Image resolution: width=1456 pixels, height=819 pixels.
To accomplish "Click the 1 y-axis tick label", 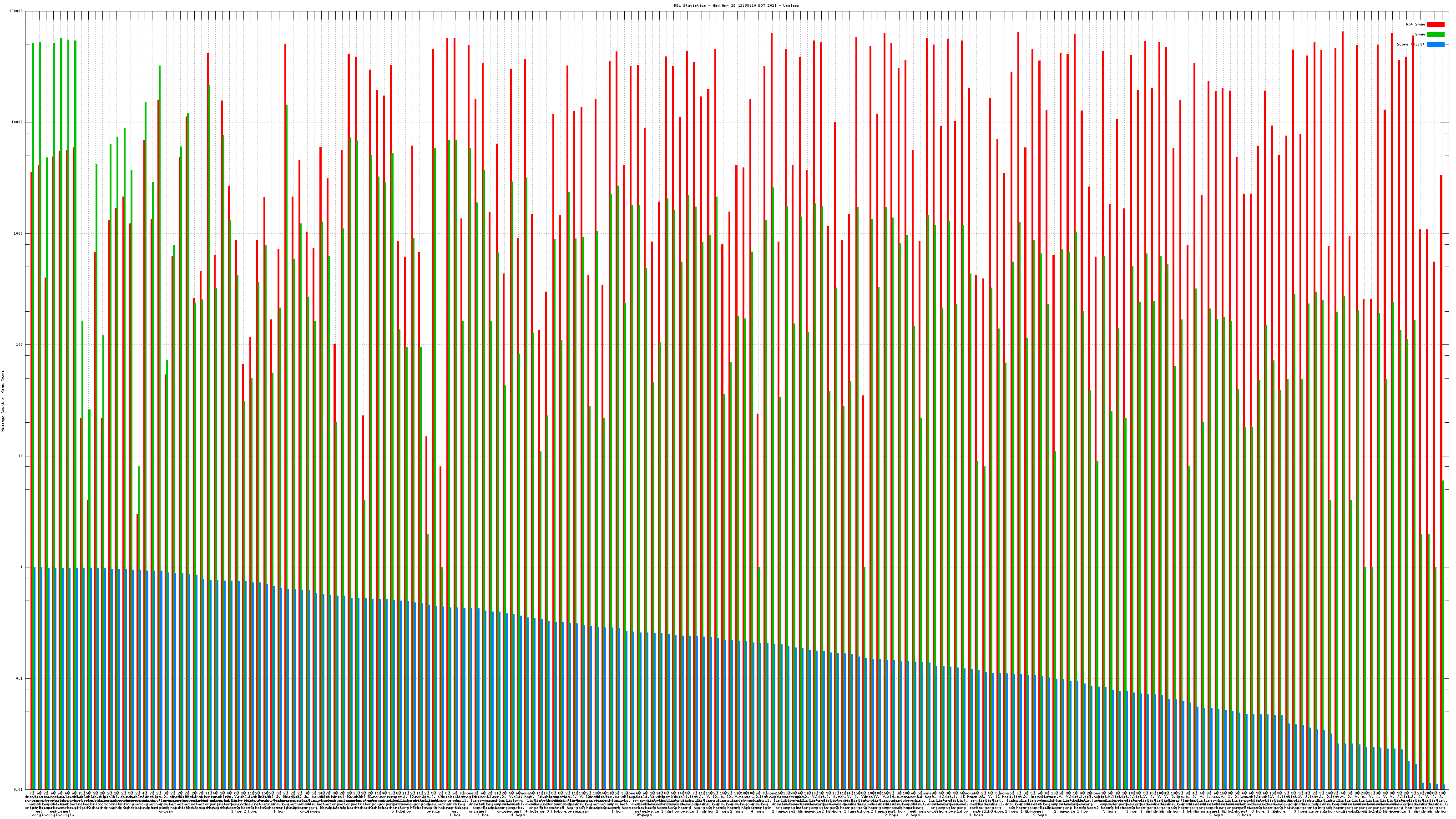I will pyautogui.click(x=22, y=567).
